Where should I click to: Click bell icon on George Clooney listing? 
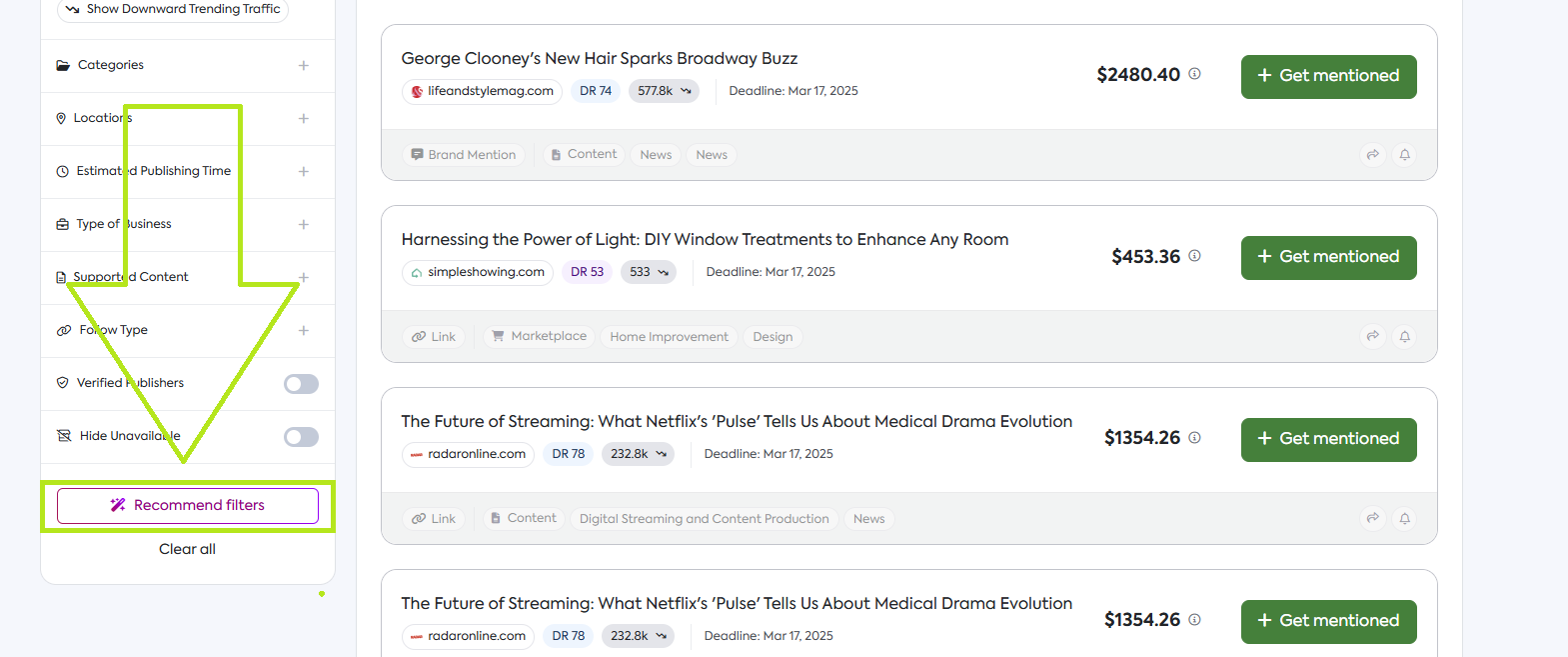pyautogui.click(x=1404, y=155)
